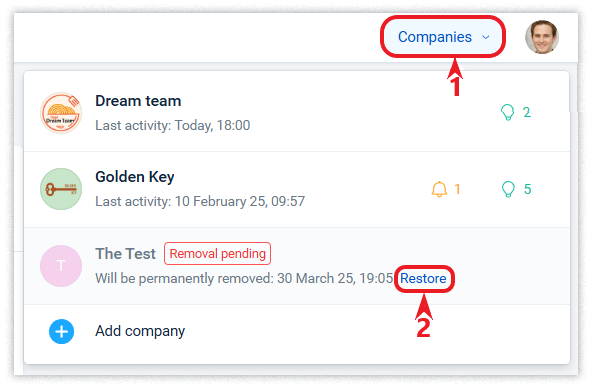Click the Add company label

point(140,331)
